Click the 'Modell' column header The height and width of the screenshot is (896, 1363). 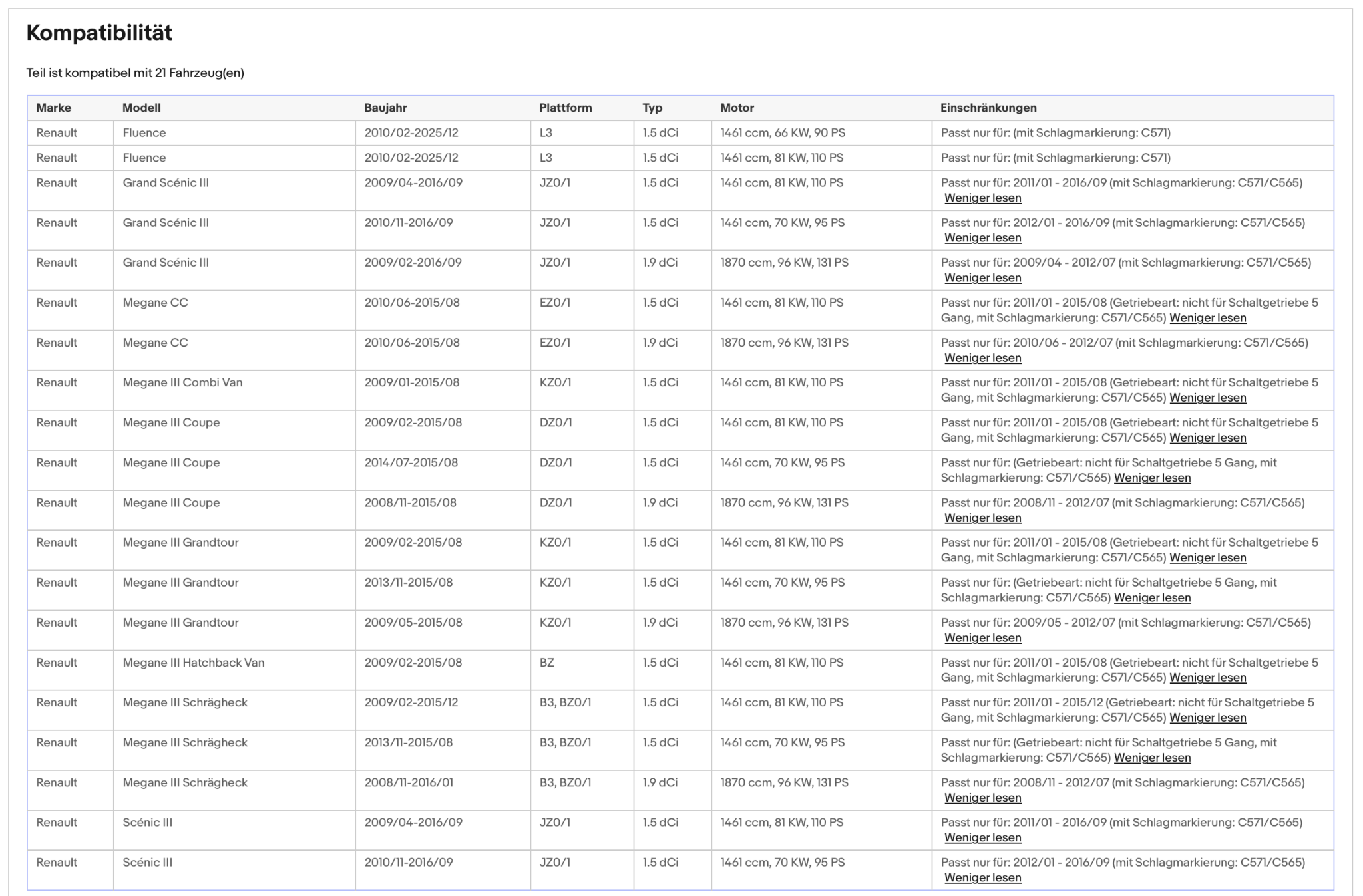pos(142,108)
